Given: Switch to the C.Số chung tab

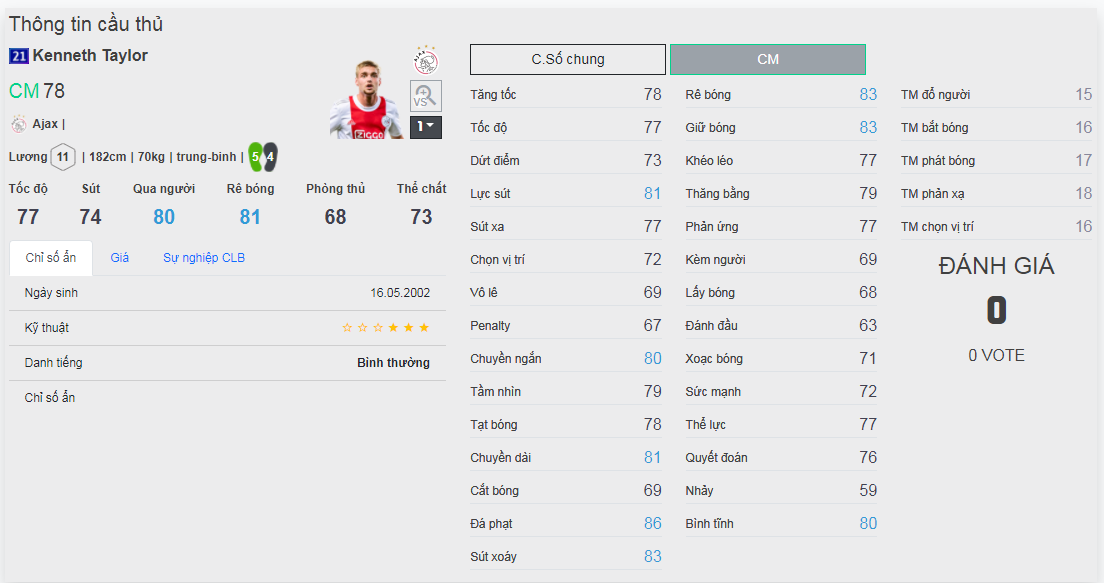Looking at the screenshot, I should pos(567,59).
